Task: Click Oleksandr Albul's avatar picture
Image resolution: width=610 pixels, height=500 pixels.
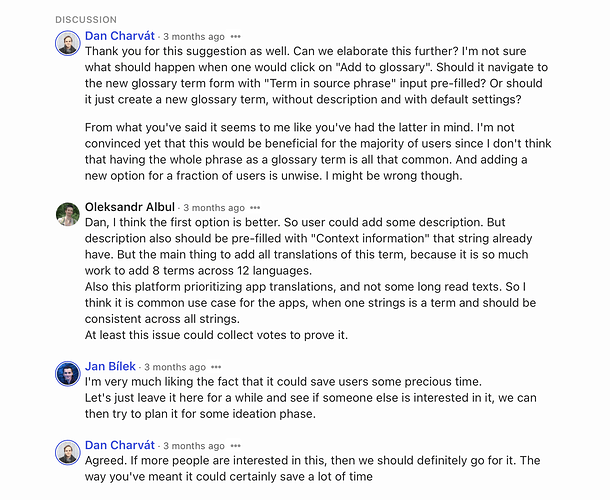Action: (x=68, y=214)
